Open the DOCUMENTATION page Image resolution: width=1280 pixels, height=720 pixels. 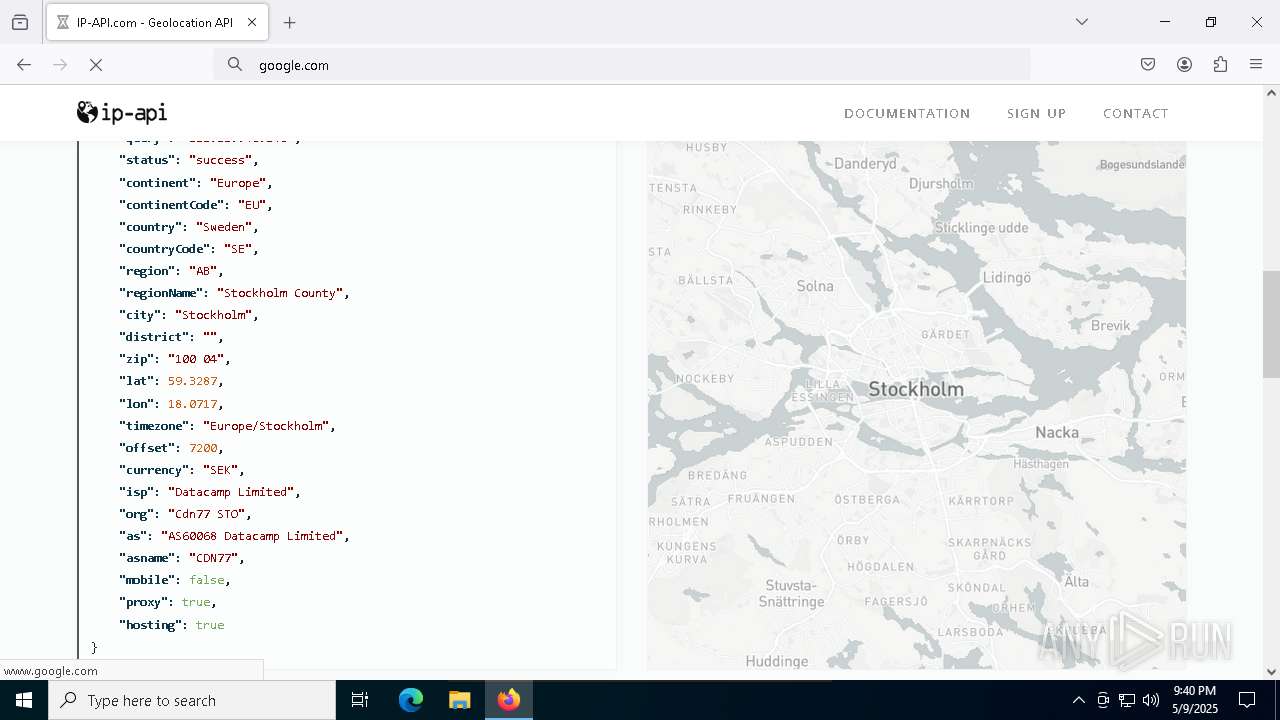[907, 114]
